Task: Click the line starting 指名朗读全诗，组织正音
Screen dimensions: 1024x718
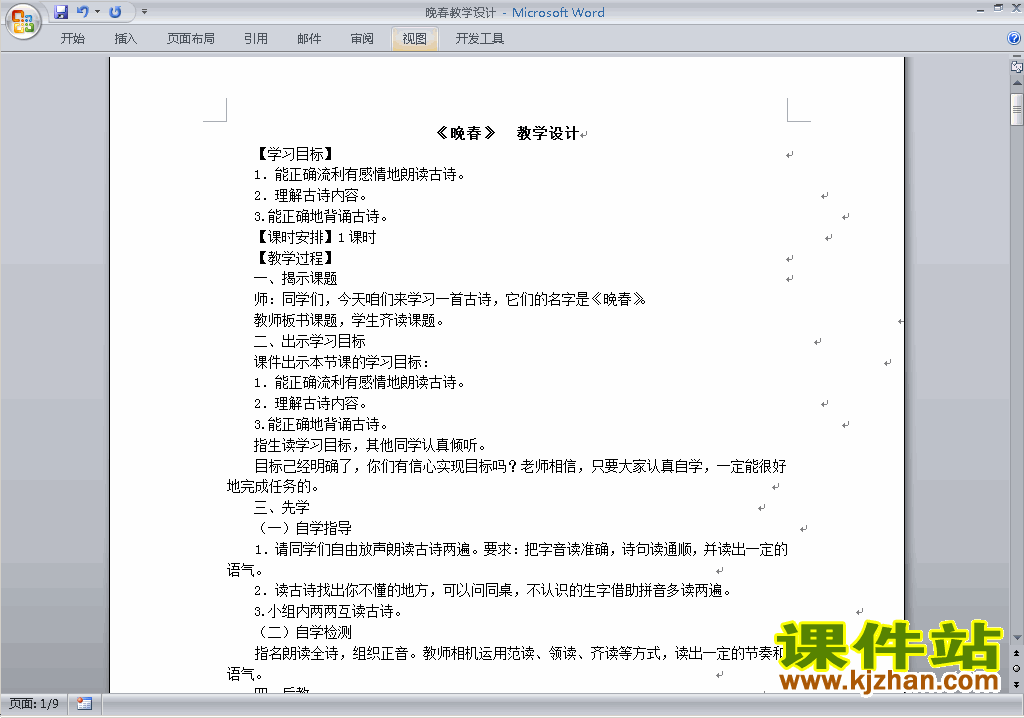Action: coord(518,653)
